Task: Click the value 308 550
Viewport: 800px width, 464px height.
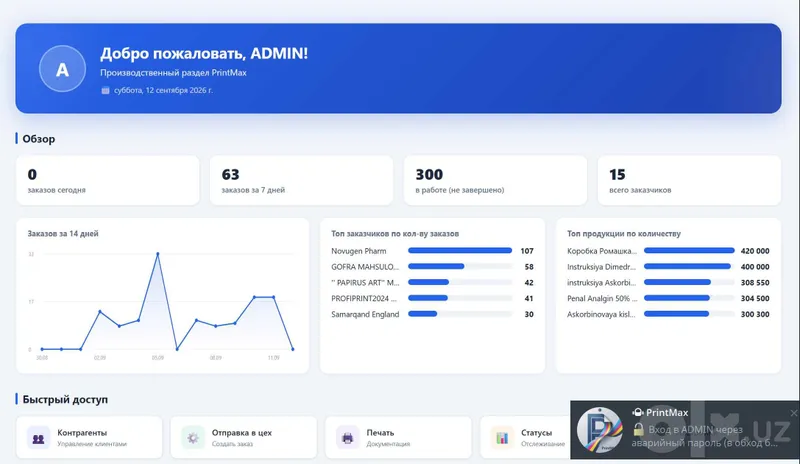Action: (x=755, y=283)
